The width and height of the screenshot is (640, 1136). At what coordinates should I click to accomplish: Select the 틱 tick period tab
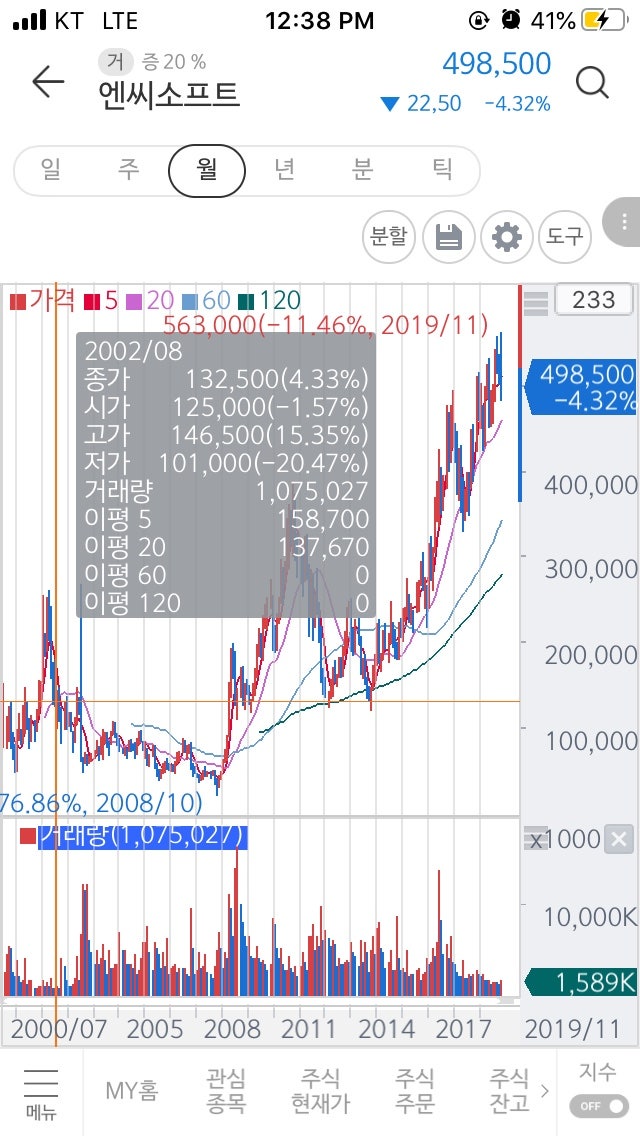coord(441,170)
